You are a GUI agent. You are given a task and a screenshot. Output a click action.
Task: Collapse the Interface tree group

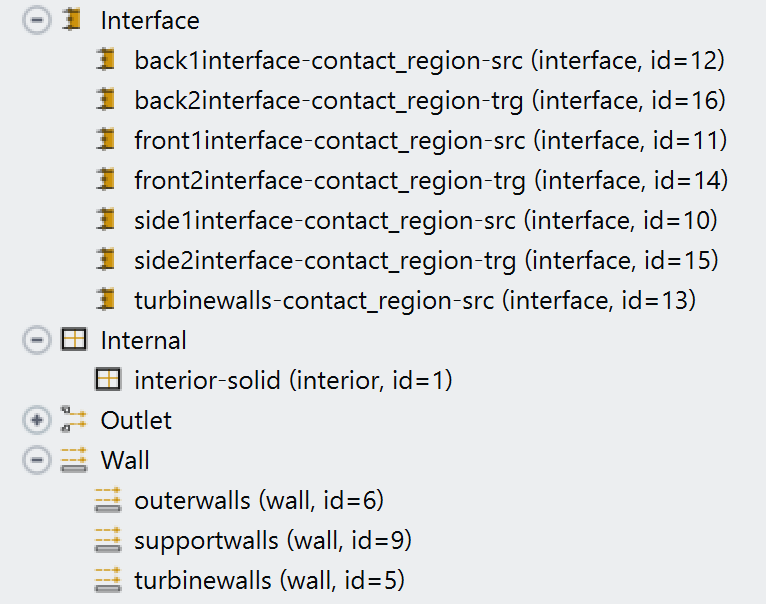36,20
